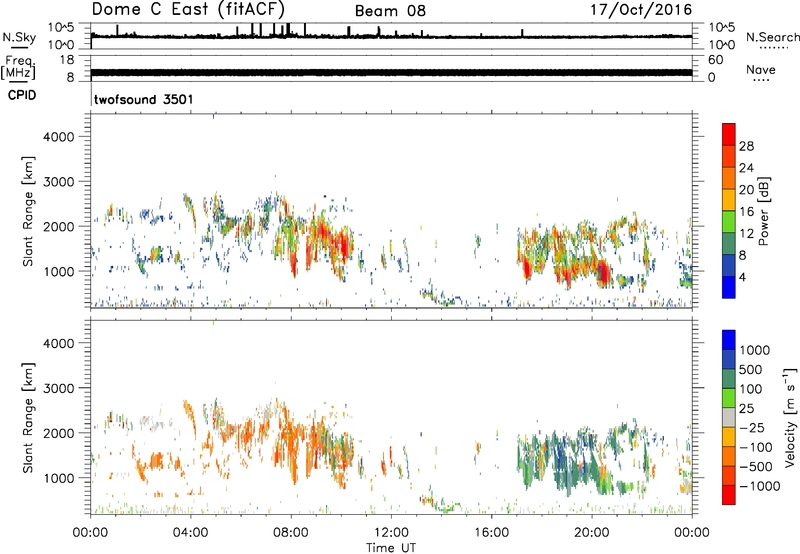Screen dimensions: 800x554
Task: Click the 'N.Sky' legend label
Action: pos(19,37)
